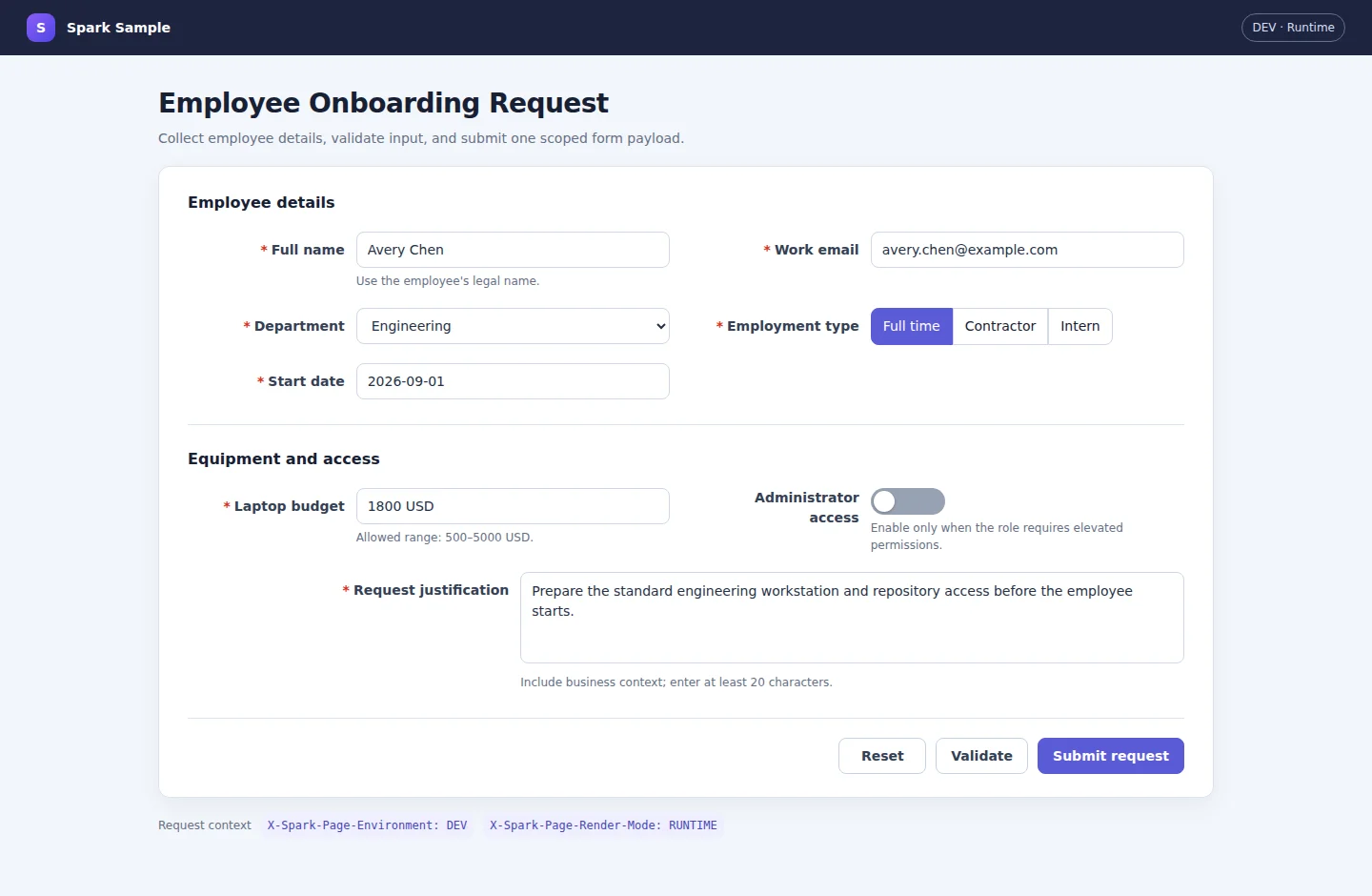Viewport: 1372px width, 896px height.
Task: Click into the Work email field
Action: [1027, 250]
